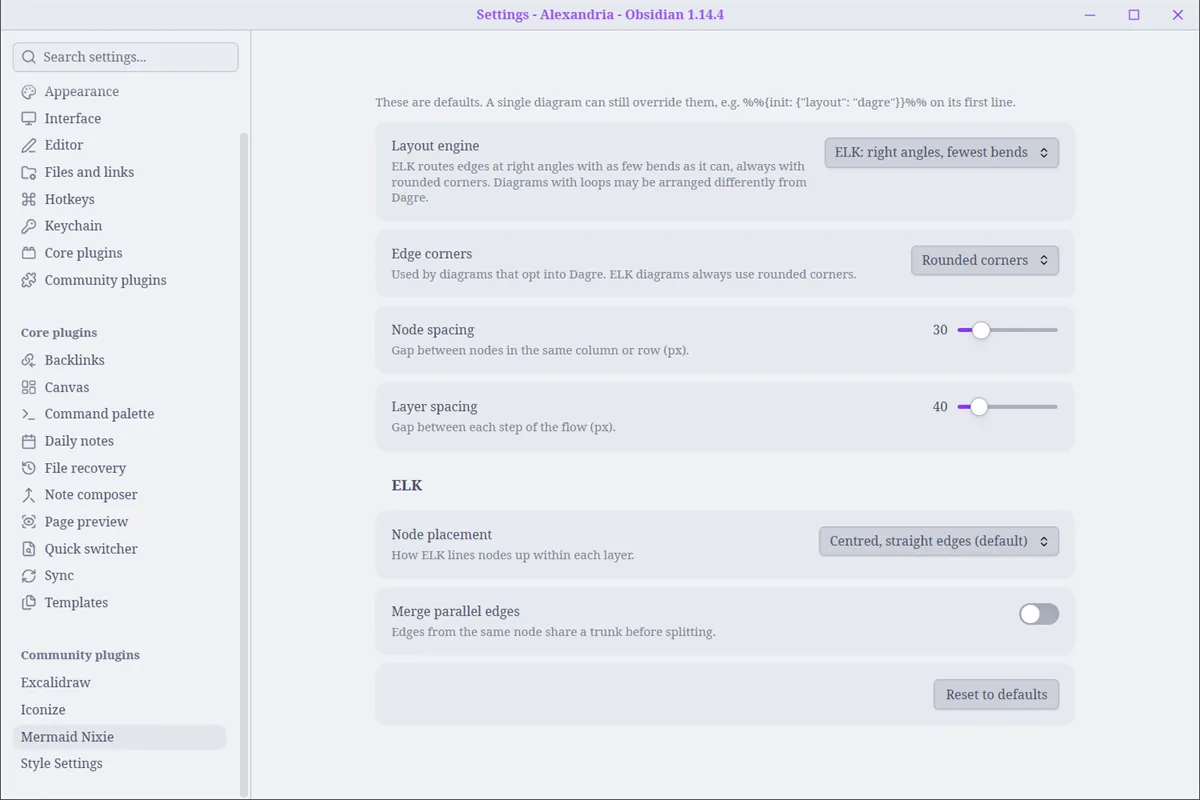Enable the Merge parallel edges toggle
This screenshot has width=1200, height=800.
1039,614
